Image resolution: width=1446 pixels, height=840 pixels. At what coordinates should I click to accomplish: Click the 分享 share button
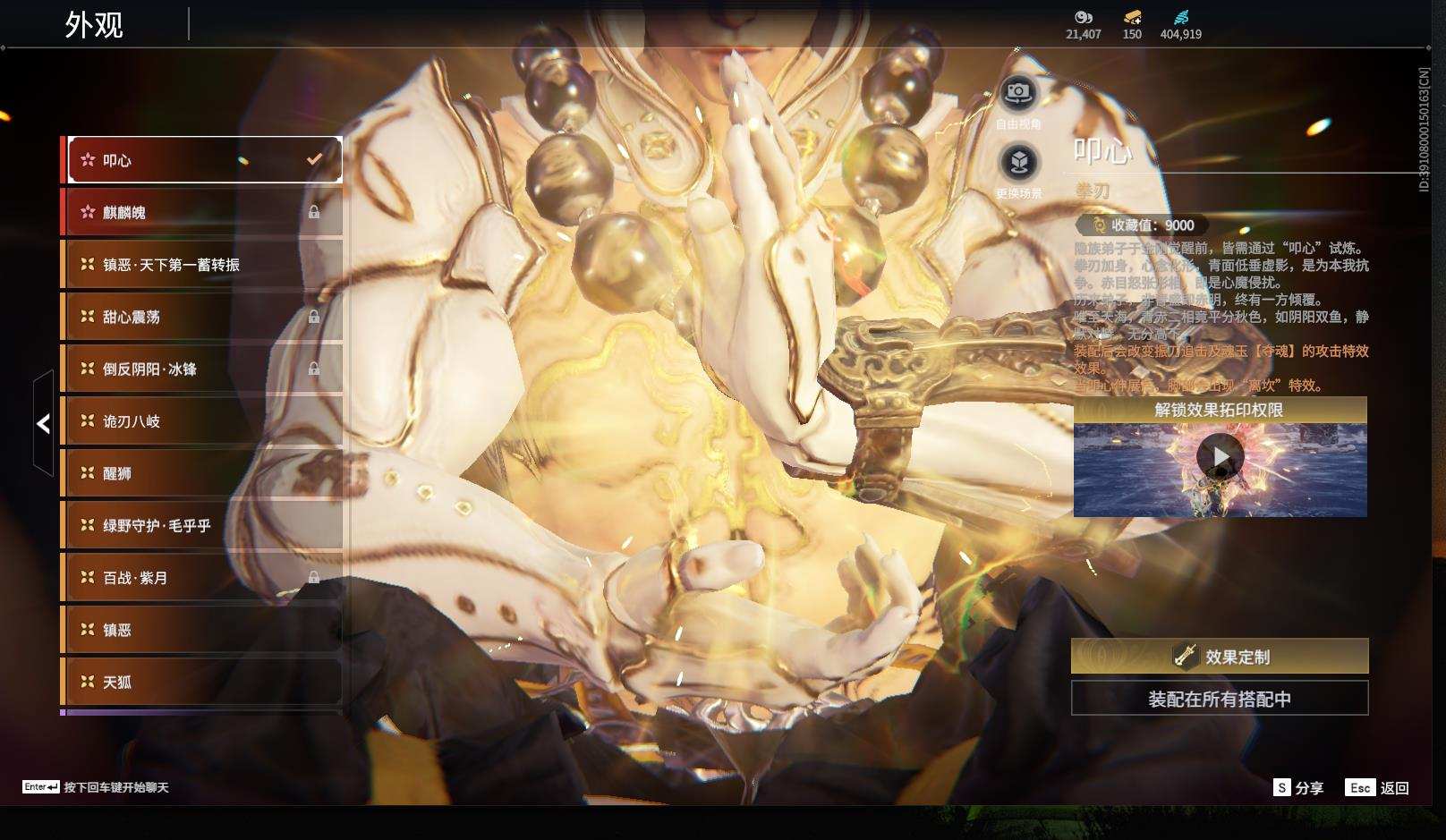coord(1309,788)
